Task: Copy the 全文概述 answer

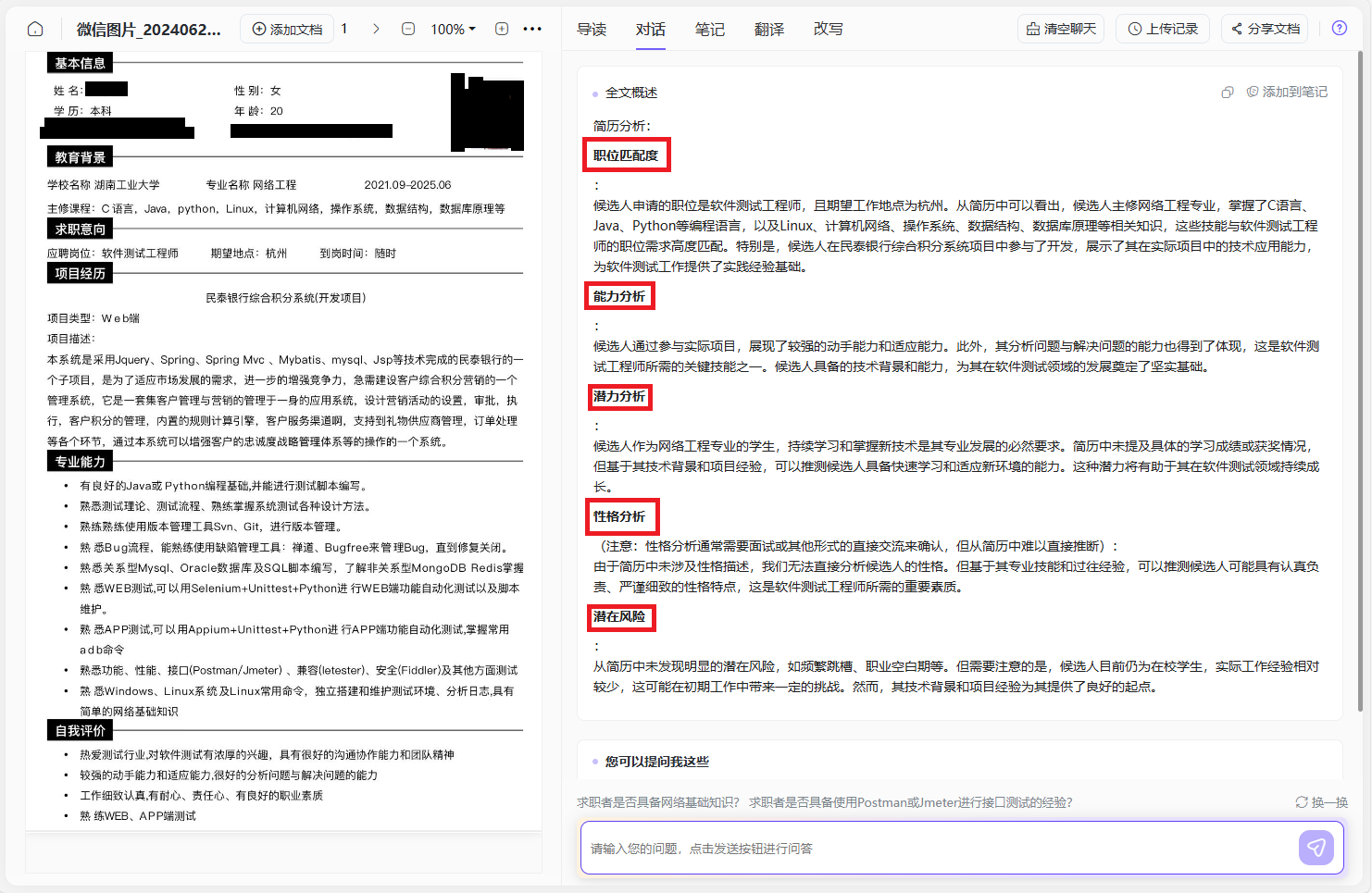Action: coord(1228,92)
